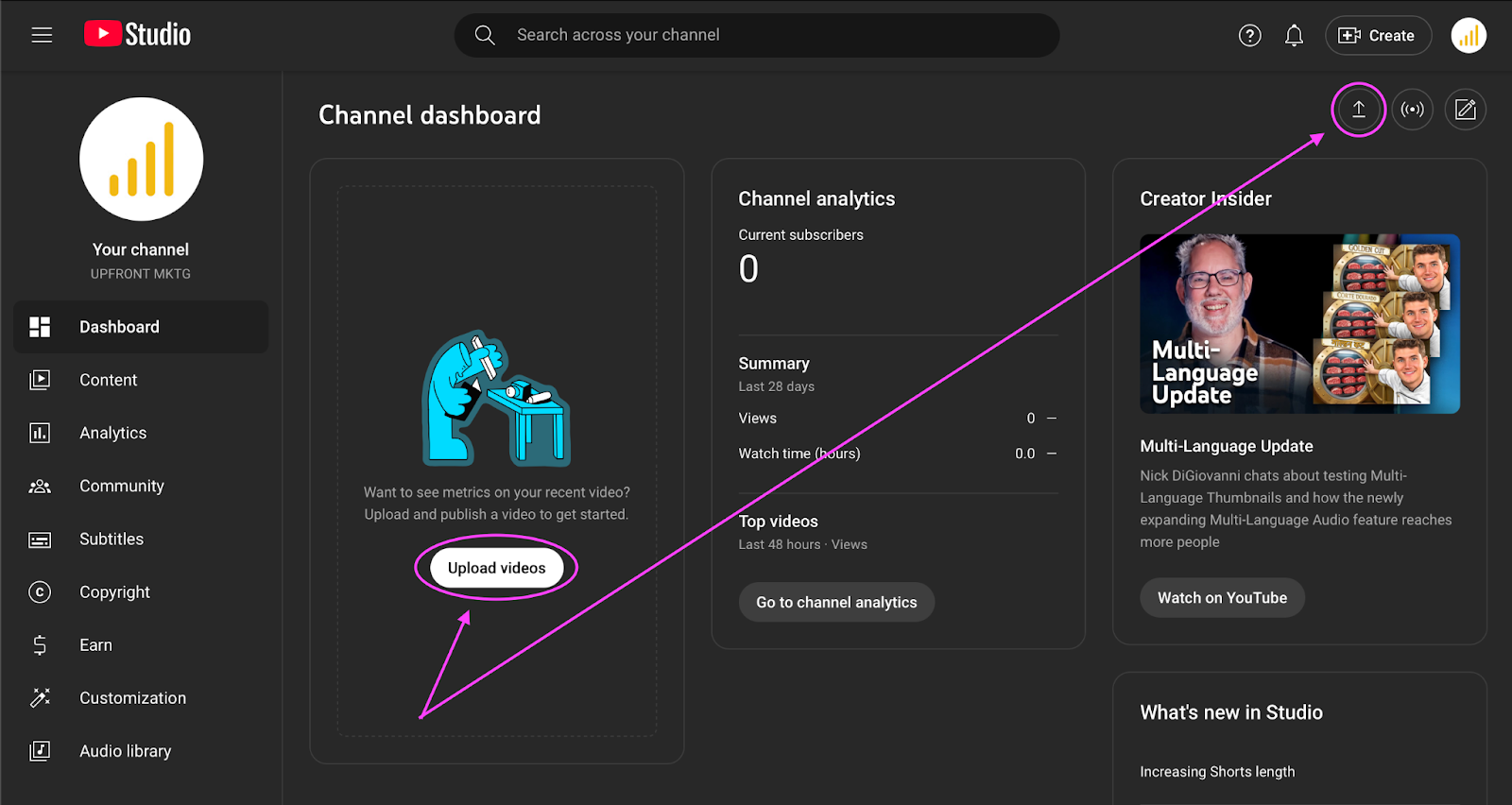Image resolution: width=1512 pixels, height=805 pixels.
Task: Open Audio library in the sidebar
Action: click(141, 751)
